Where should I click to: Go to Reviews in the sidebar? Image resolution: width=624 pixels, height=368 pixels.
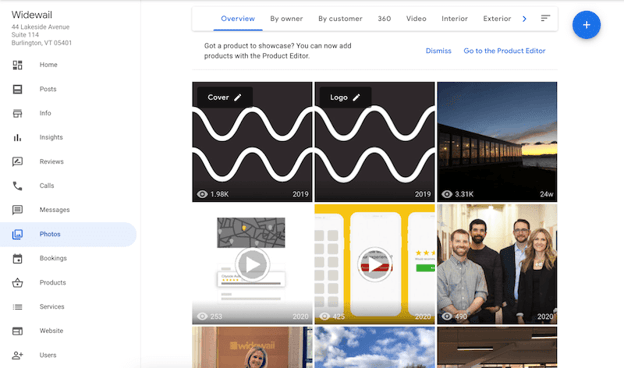pos(51,162)
